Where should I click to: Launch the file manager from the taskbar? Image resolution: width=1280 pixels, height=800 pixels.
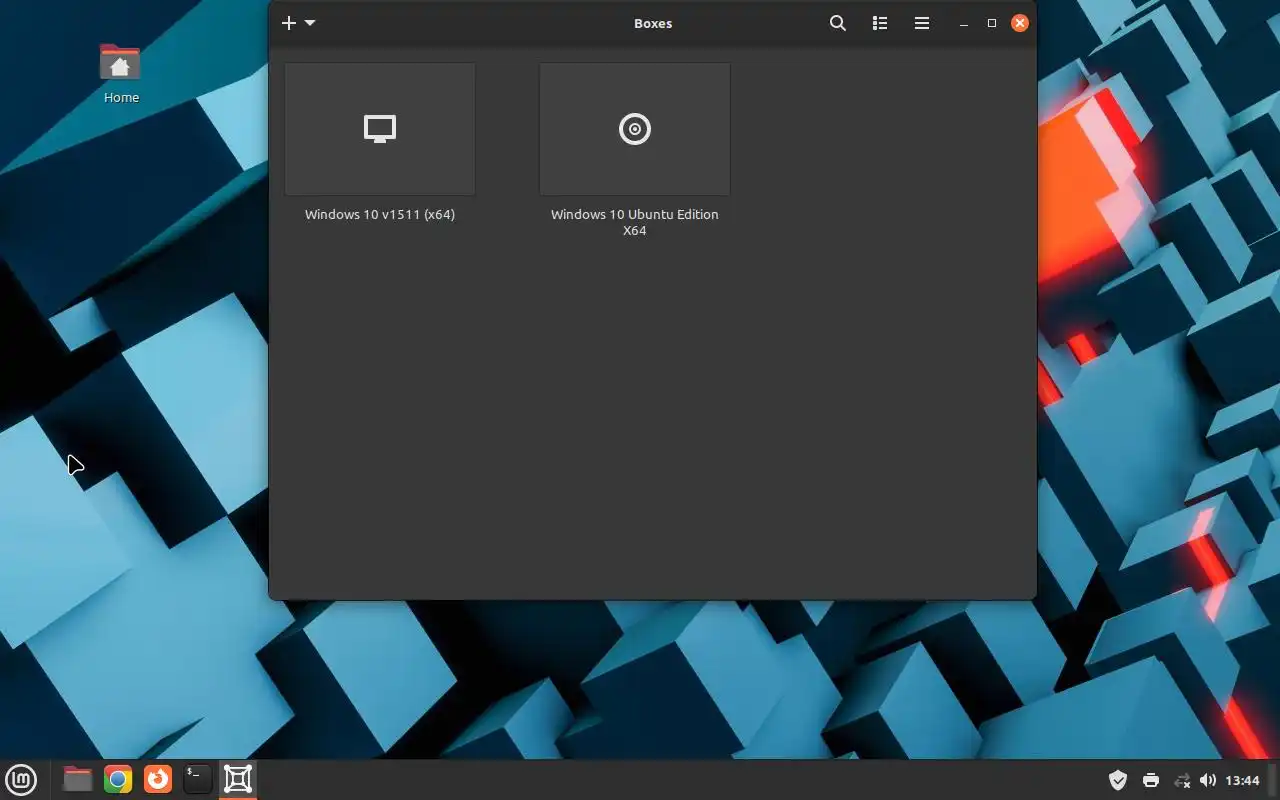click(77, 779)
